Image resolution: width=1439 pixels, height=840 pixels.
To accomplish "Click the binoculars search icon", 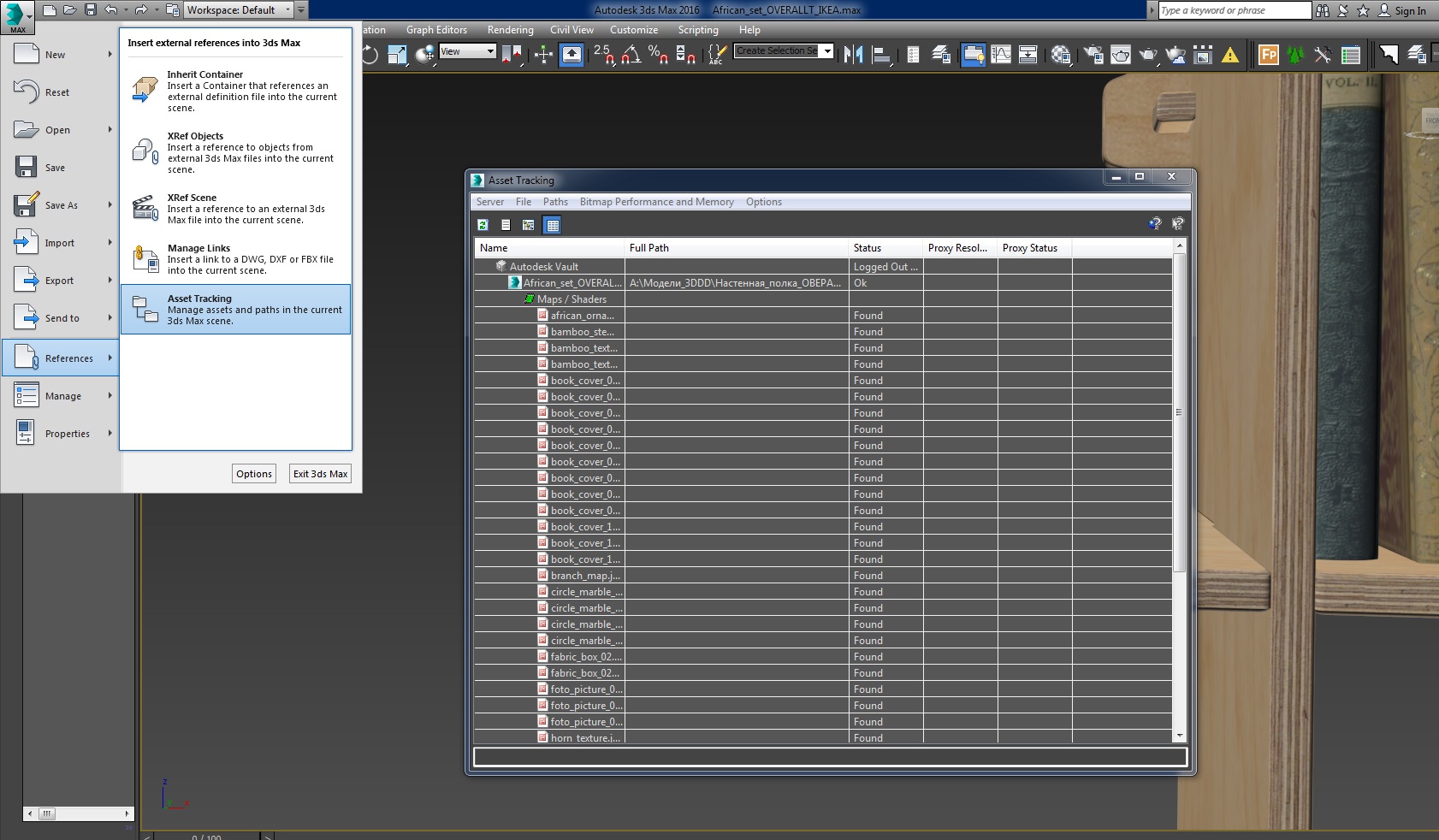I will [x=1323, y=10].
